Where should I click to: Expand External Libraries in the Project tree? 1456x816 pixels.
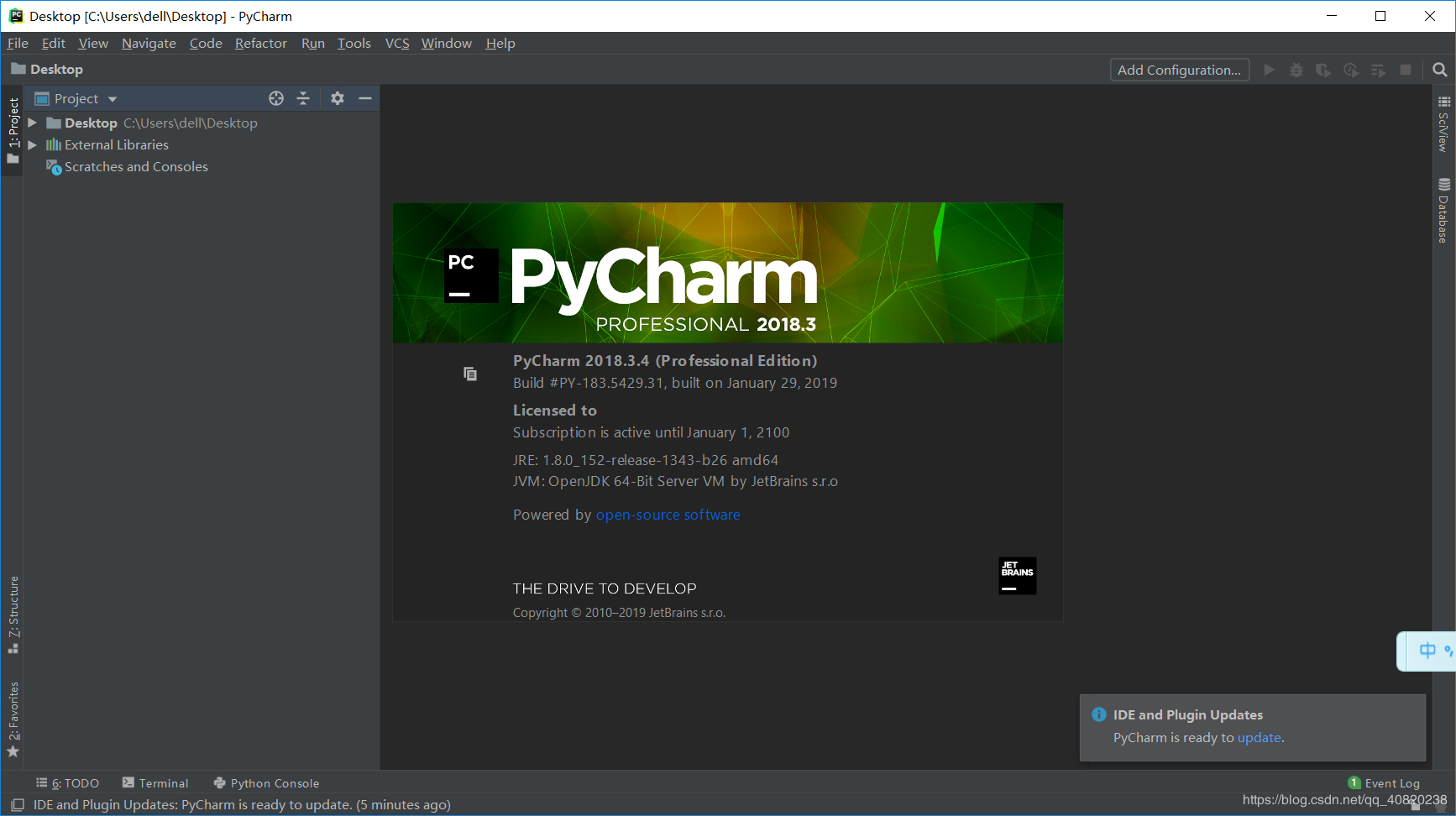31,144
